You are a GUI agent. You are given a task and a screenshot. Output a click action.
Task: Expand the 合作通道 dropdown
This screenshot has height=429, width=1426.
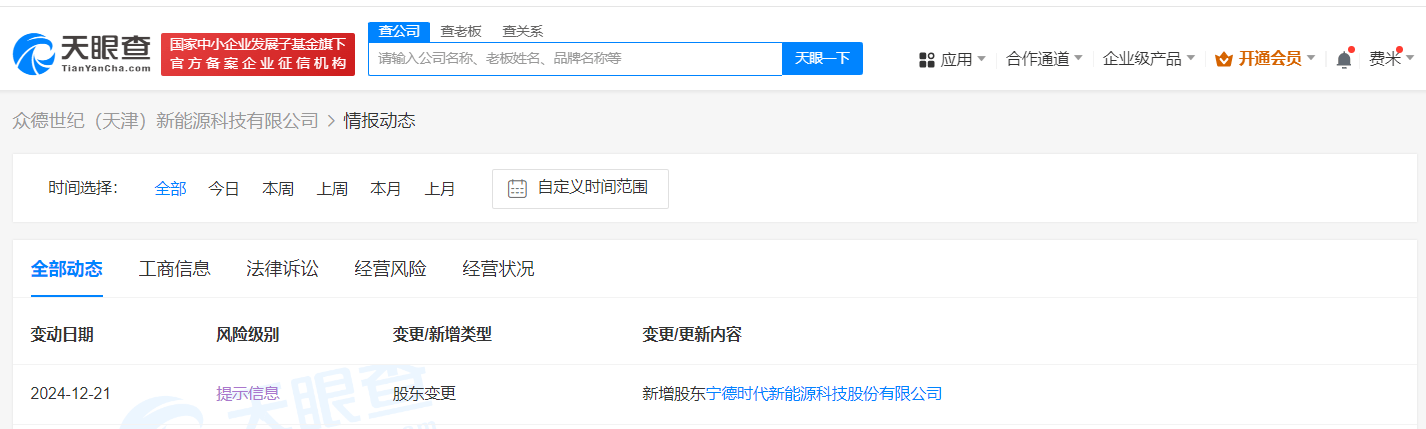1045,59
